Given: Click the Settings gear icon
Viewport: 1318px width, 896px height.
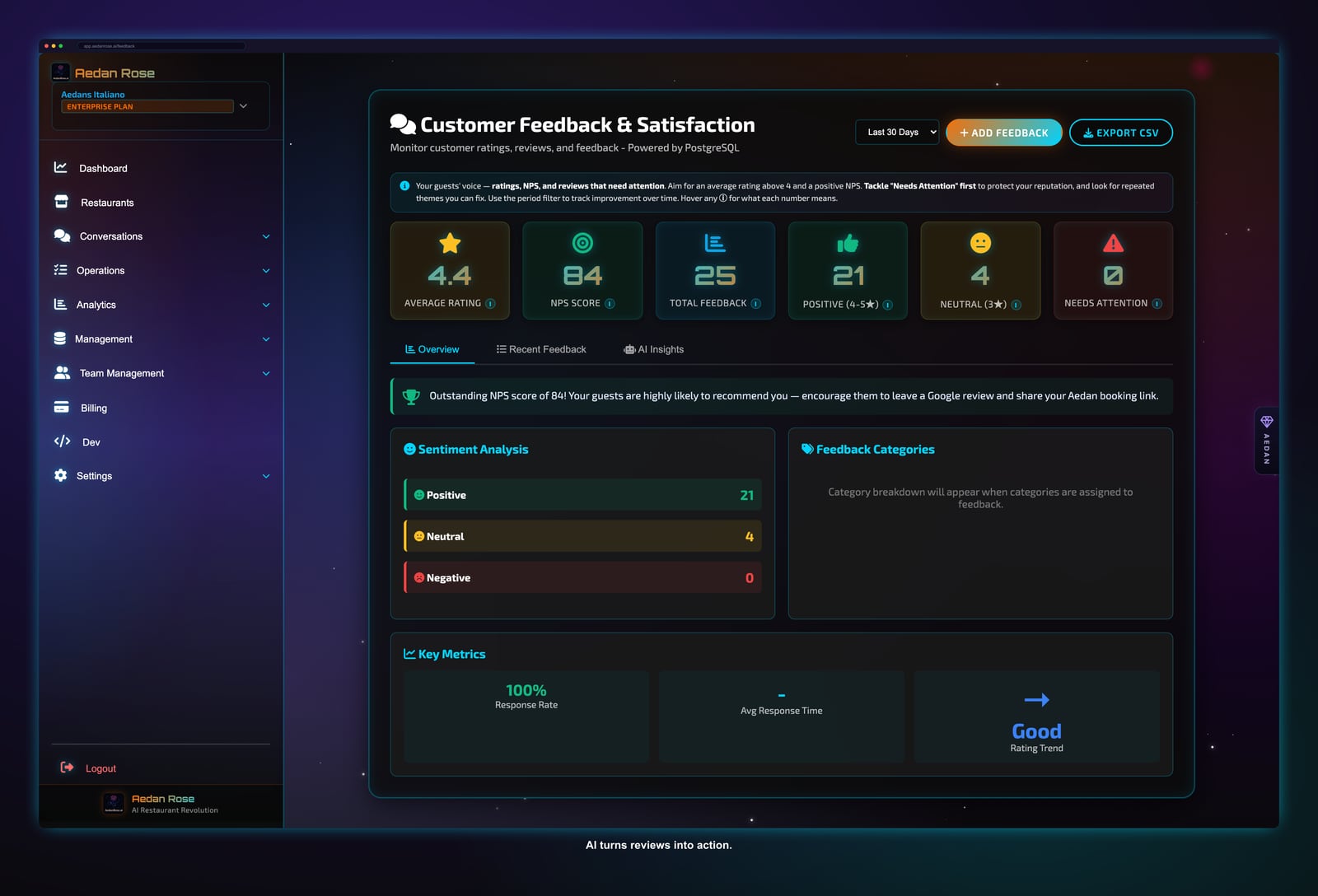Looking at the screenshot, I should [60, 475].
